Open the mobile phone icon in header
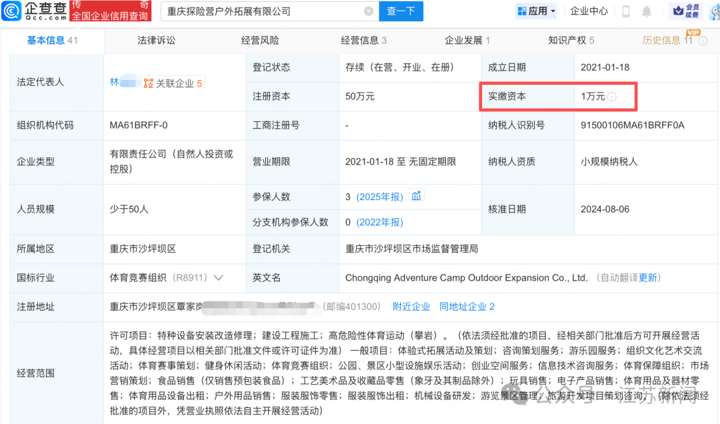This screenshot has height=424, width=720. pos(625,11)
